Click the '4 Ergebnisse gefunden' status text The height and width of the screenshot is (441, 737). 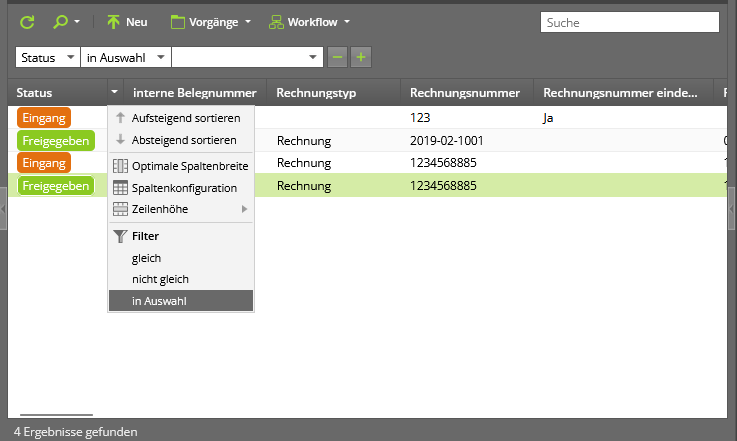(76, 432)
